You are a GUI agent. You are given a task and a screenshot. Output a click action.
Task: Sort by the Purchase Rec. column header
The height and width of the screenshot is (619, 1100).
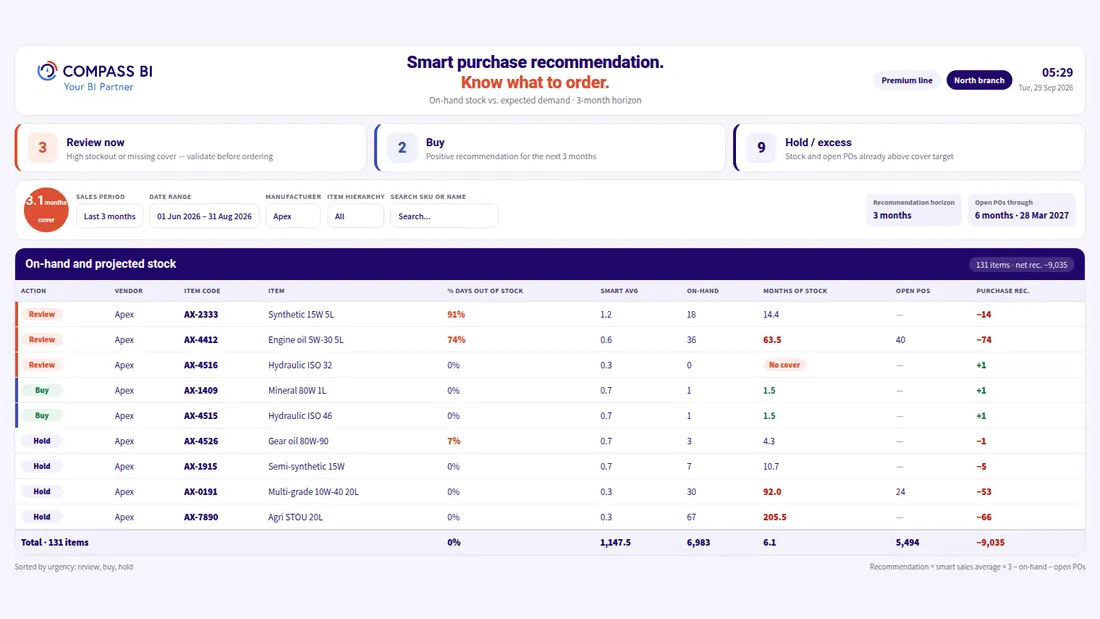[x=1002, y=291]
